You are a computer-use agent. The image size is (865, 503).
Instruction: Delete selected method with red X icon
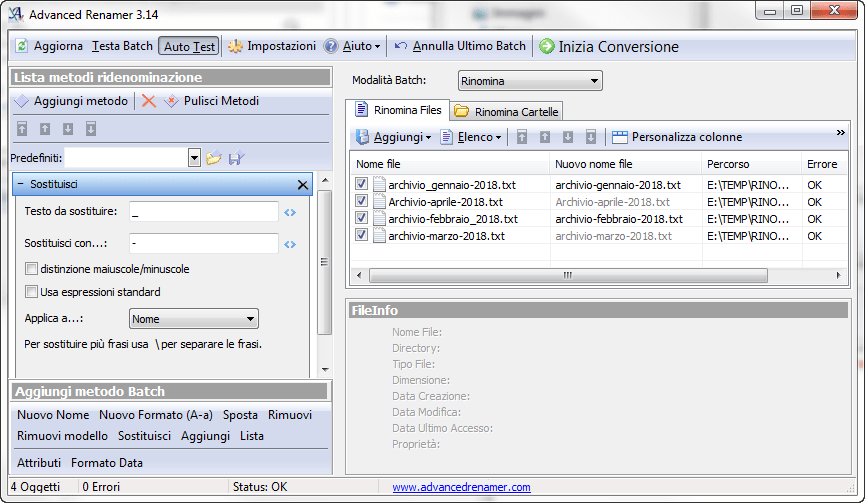pos(148,101)
